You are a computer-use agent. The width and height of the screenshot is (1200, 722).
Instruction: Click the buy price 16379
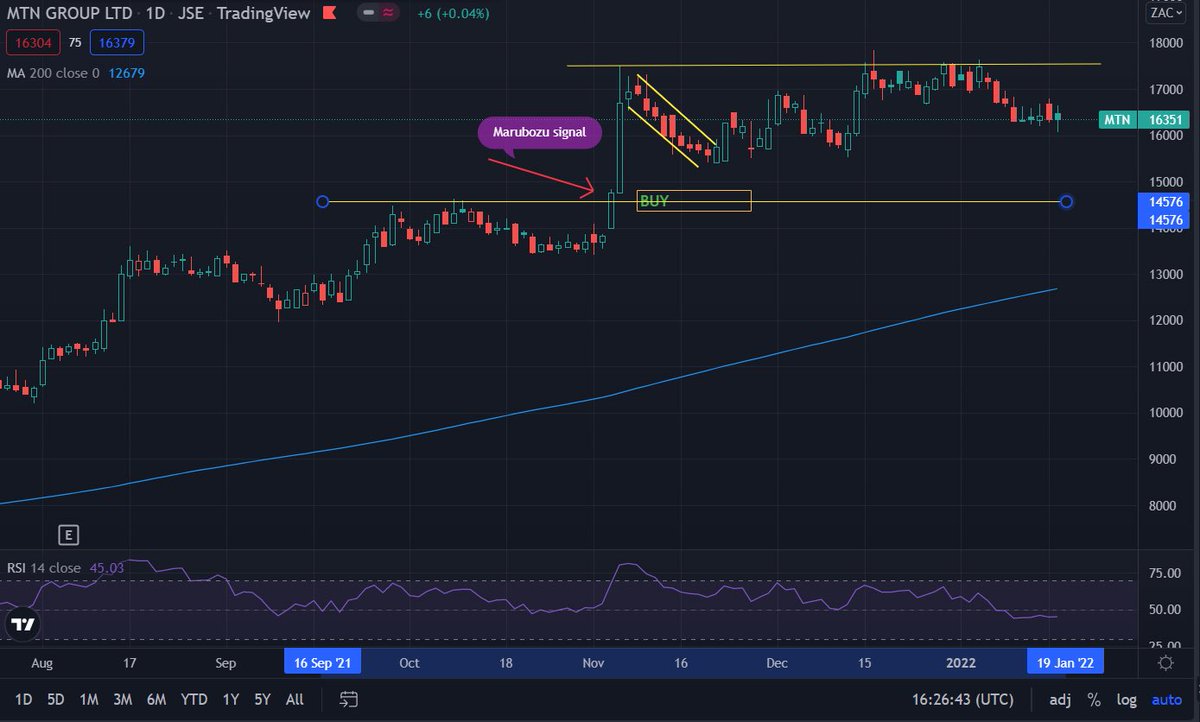[x=118, y=43]
